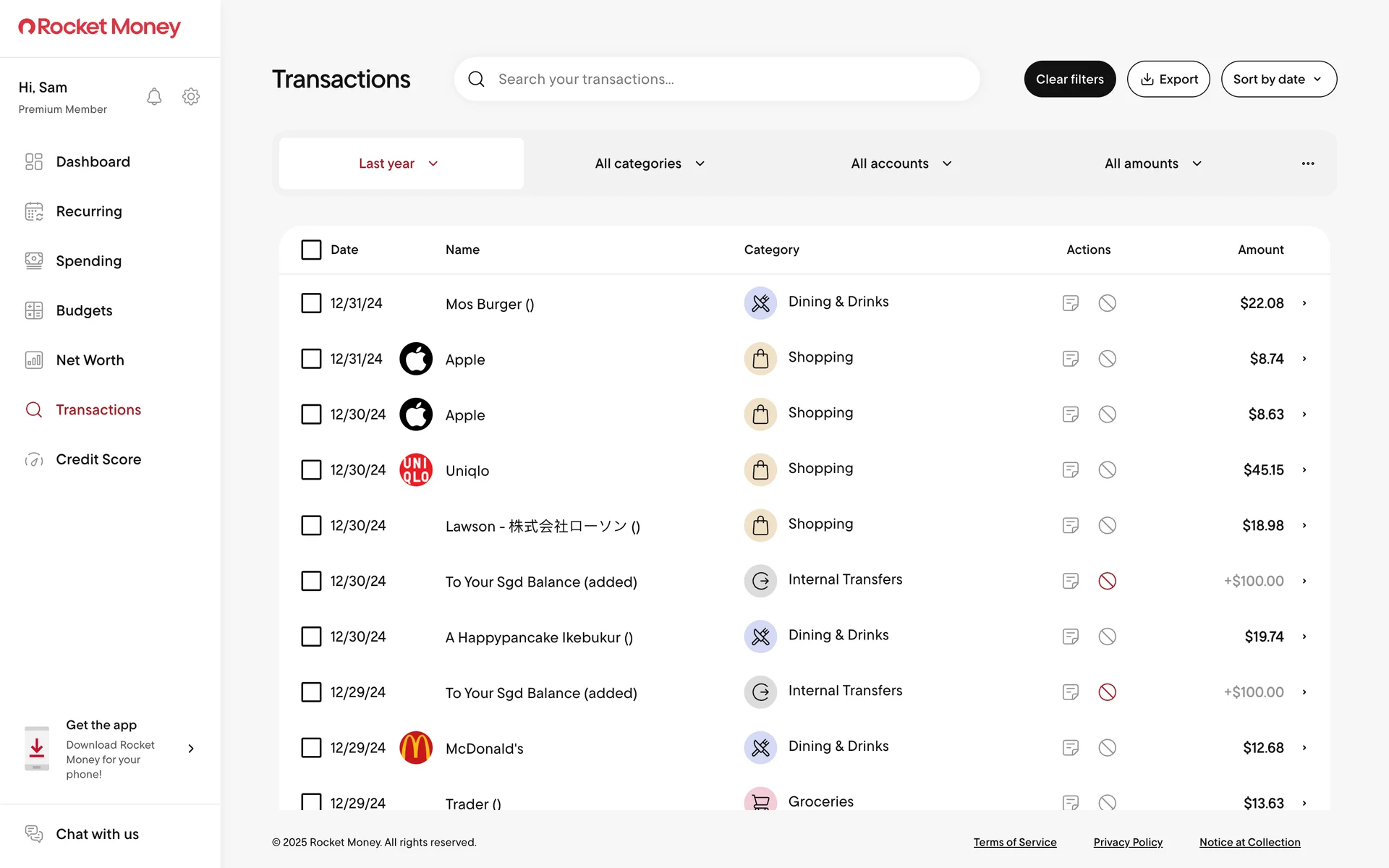Tick the A Happypancake Ikebukur checkbox

click(311, 637)
